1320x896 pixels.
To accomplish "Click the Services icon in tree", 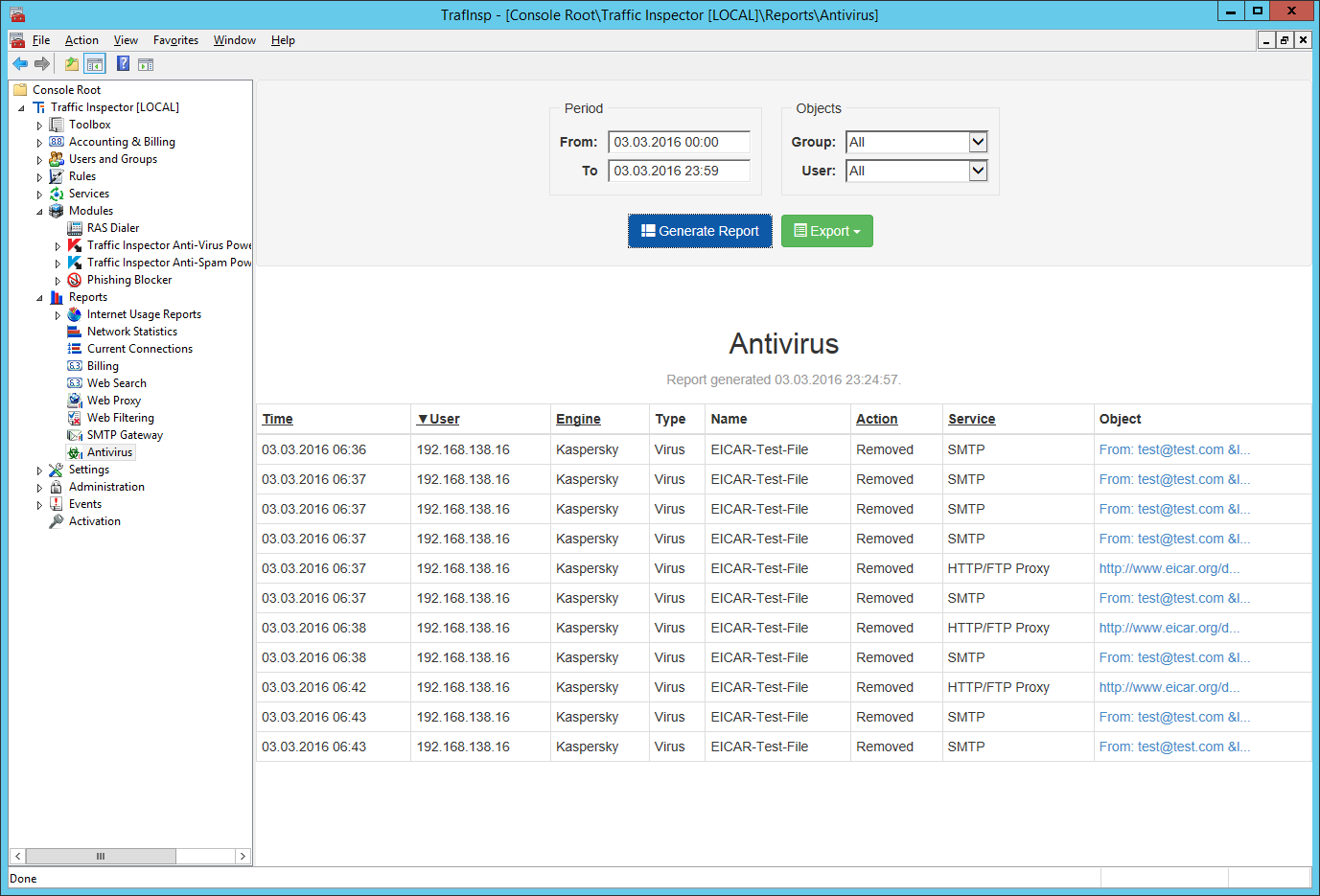I will (x=57, y=194).
